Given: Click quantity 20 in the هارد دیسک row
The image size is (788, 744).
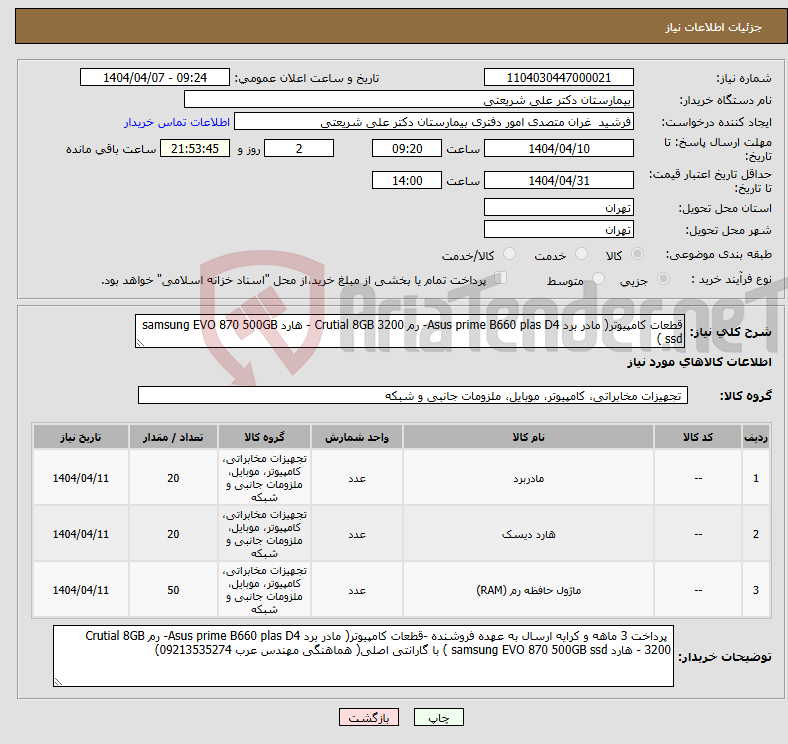Looking at the screenshot, I should [173, 534].
